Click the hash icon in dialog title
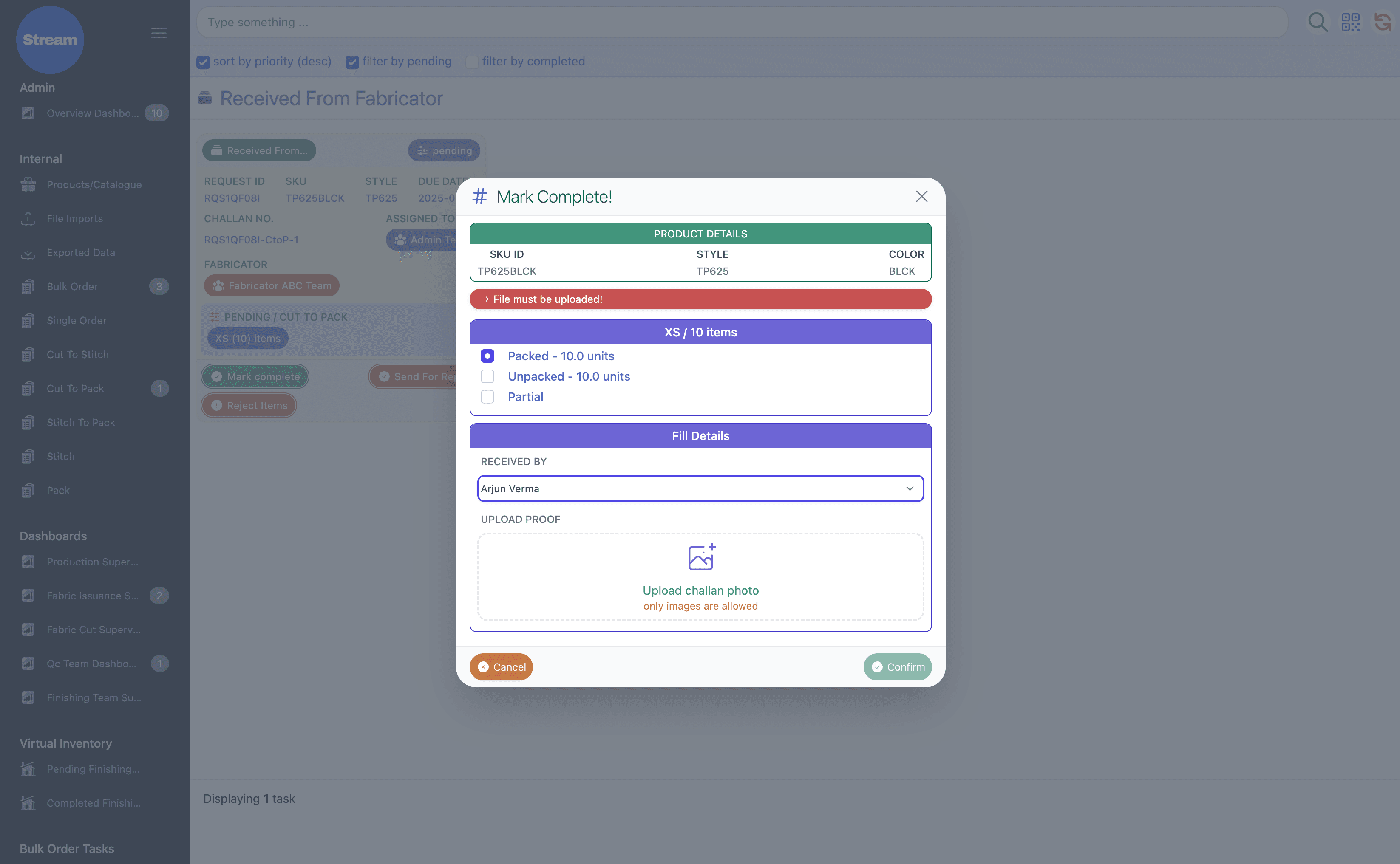Image resolution: width=1400 pixels, height=864 pixels. (x=479, y=197)
